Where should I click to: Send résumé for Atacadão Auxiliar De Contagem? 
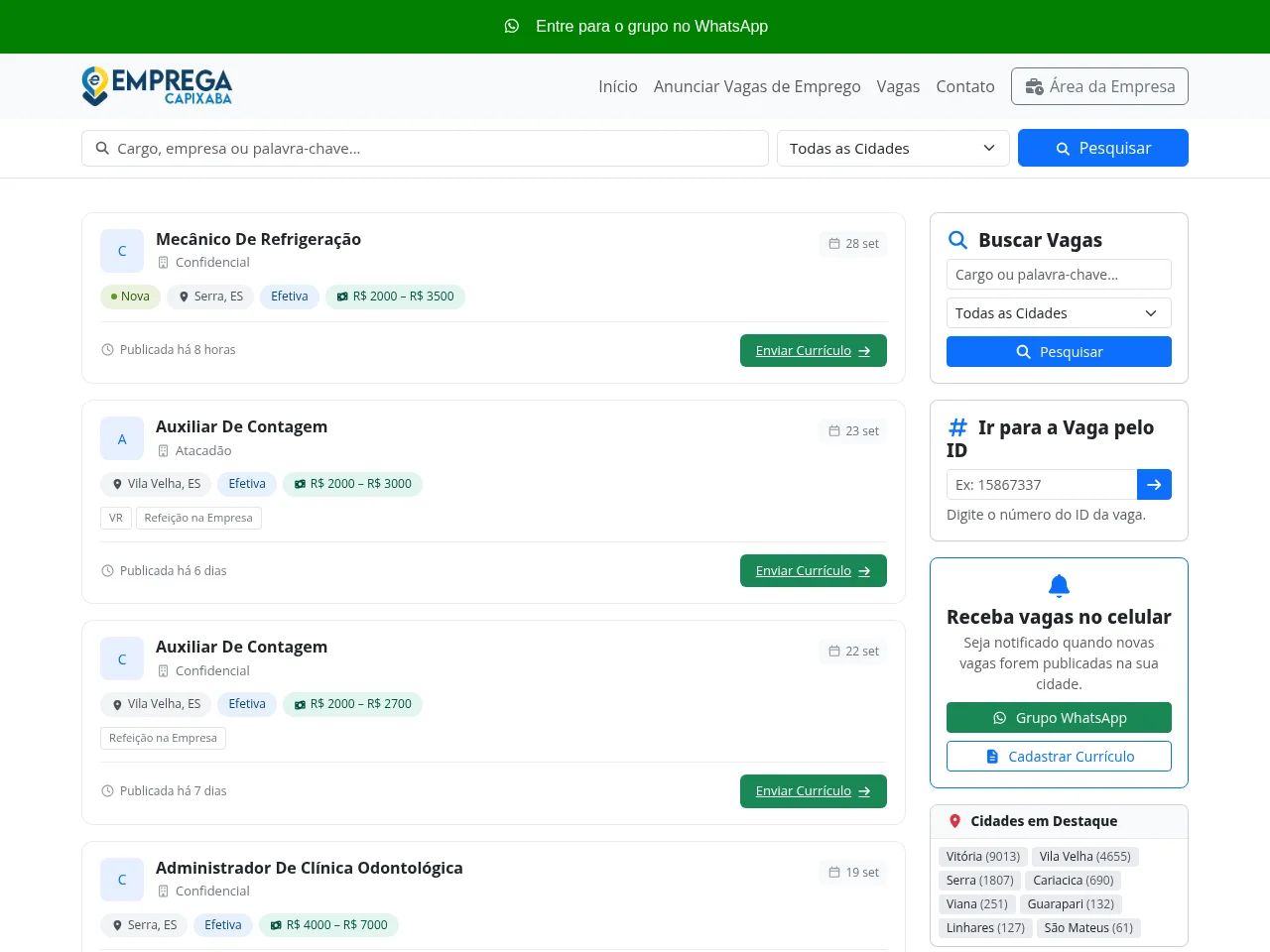point(814,570)
